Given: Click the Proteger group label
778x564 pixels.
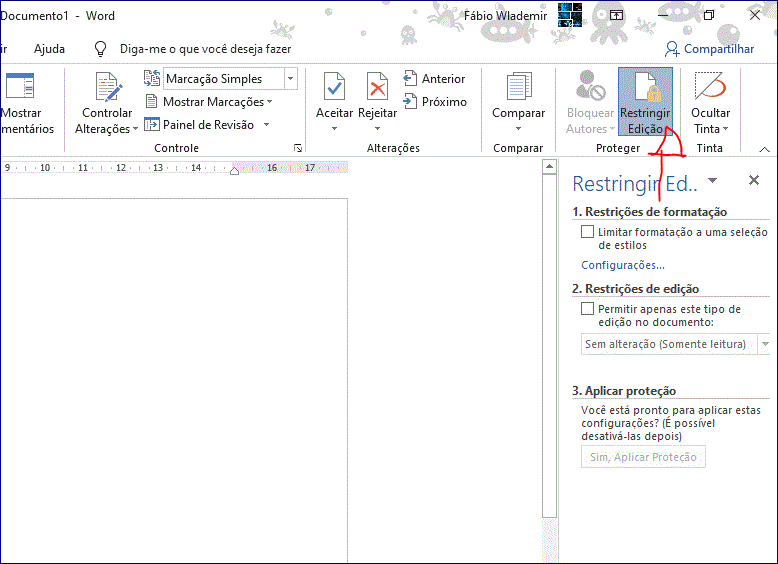Looking at the screenshot, I should [618, 148].
